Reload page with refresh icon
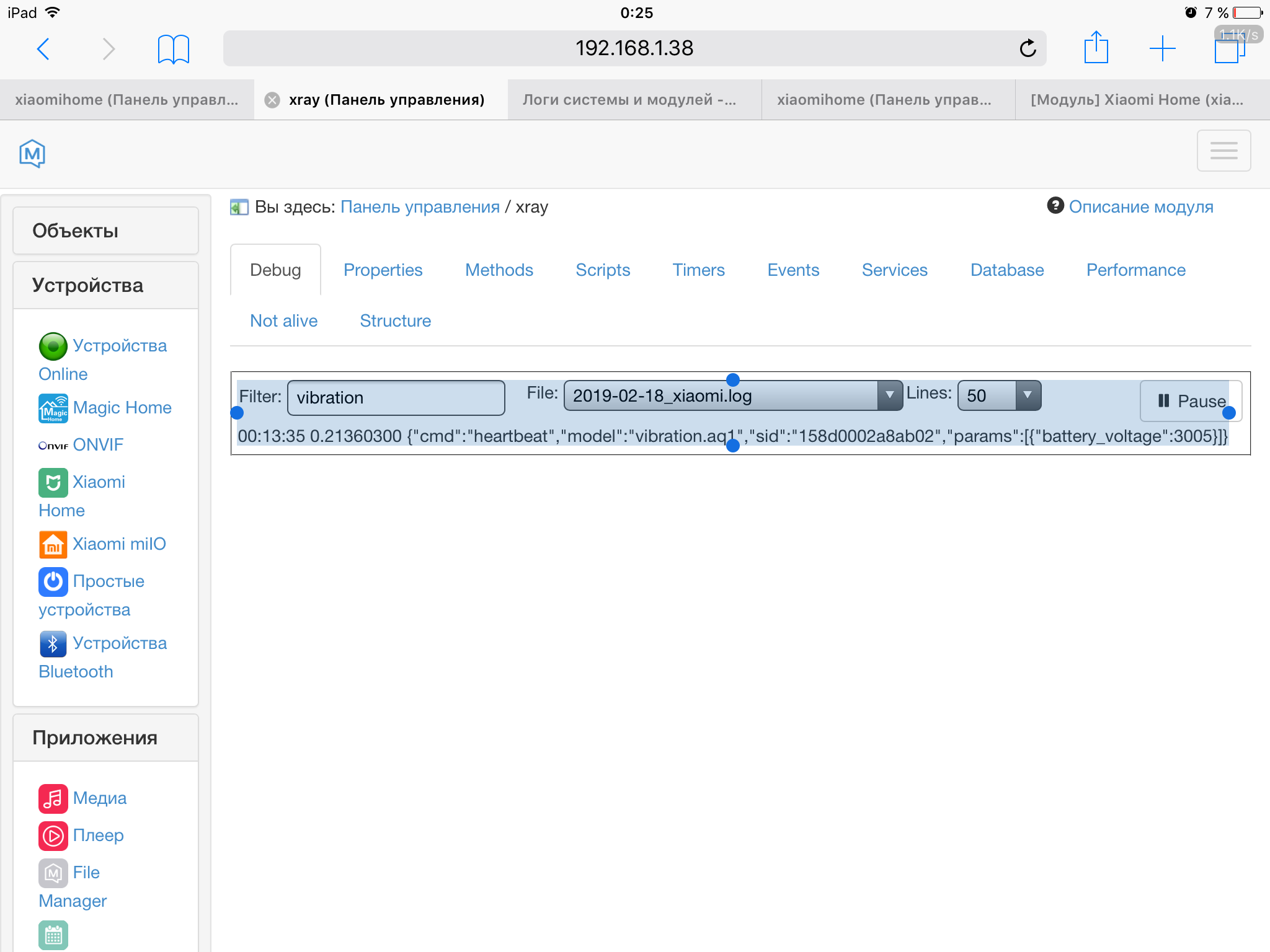Image resolution: width=1270 pixels, height=952 pixels. point(1028,48)
